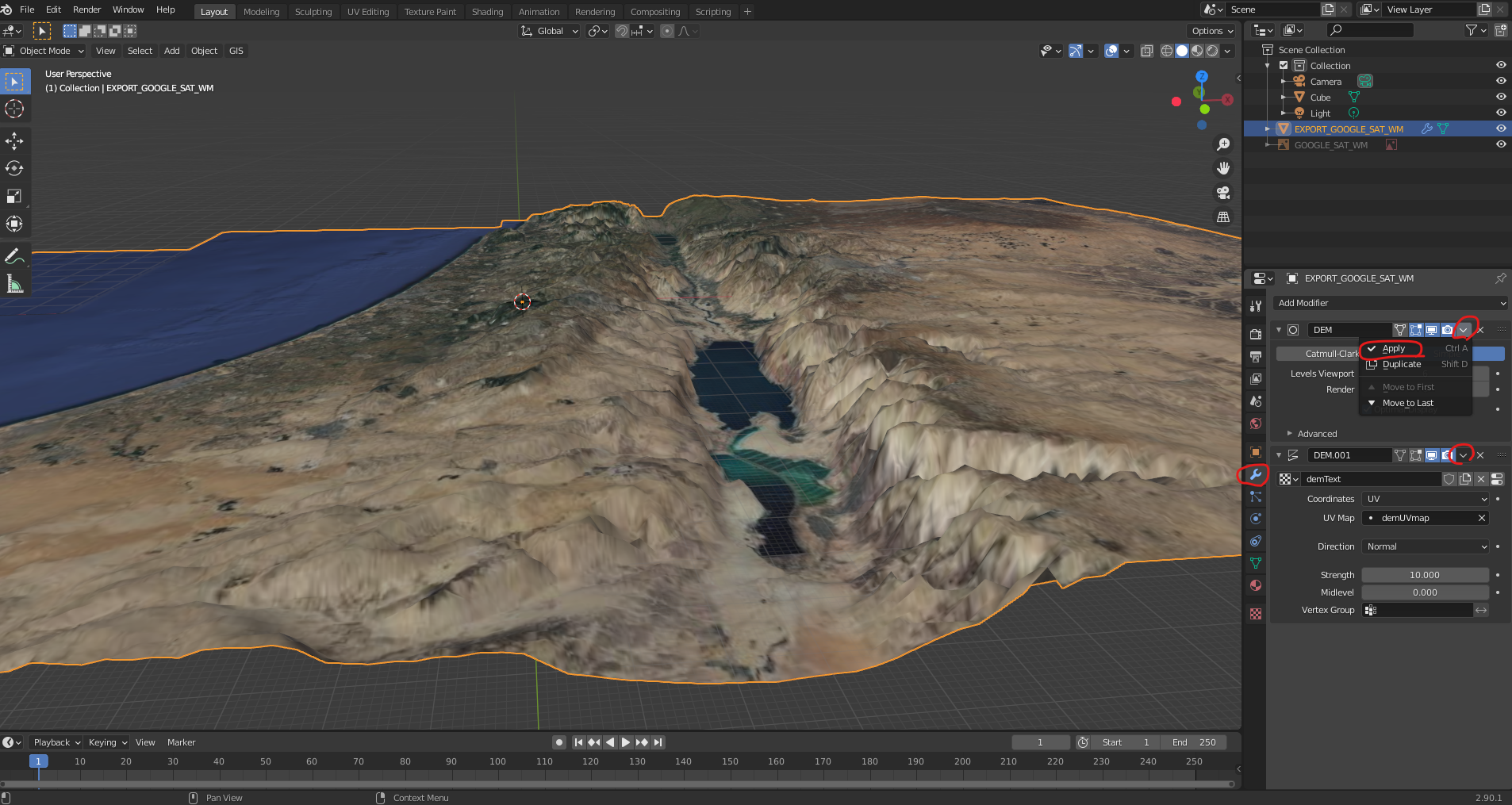This screenshot has width=1512, height=805.
Task: Toggle visibility of the Camera object
Action: coord(1501,82)
